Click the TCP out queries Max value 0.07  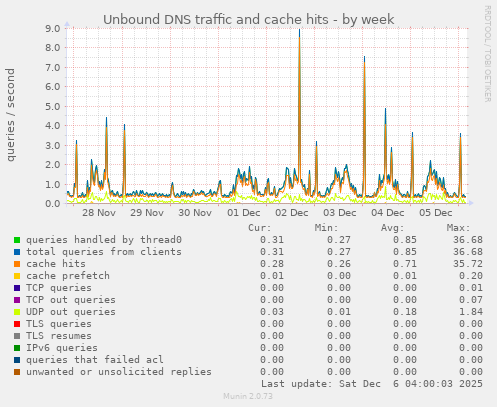[x=471, y=300]
